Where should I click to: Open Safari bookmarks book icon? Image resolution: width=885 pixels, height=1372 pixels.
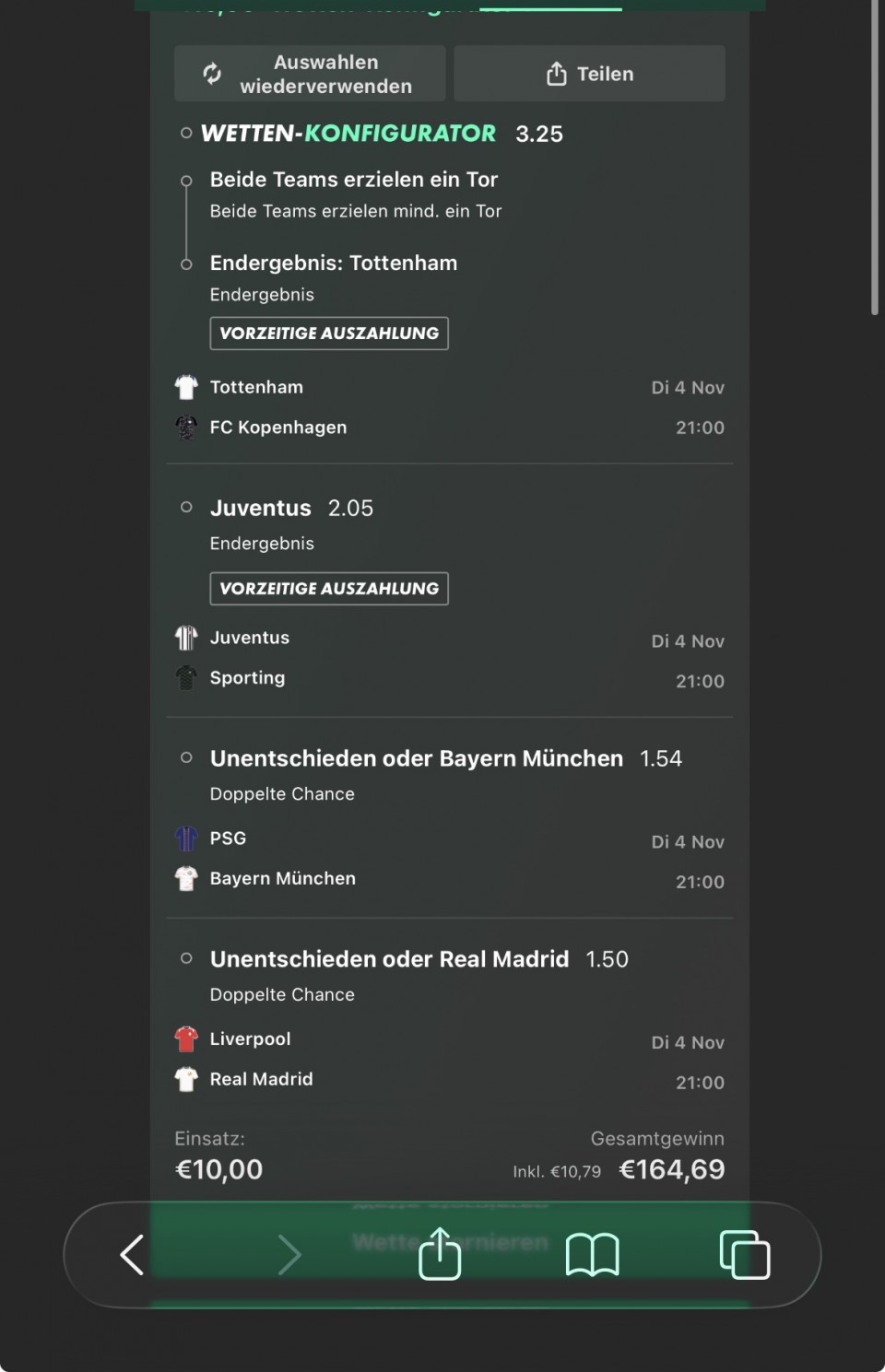[x=592, y=1254]
